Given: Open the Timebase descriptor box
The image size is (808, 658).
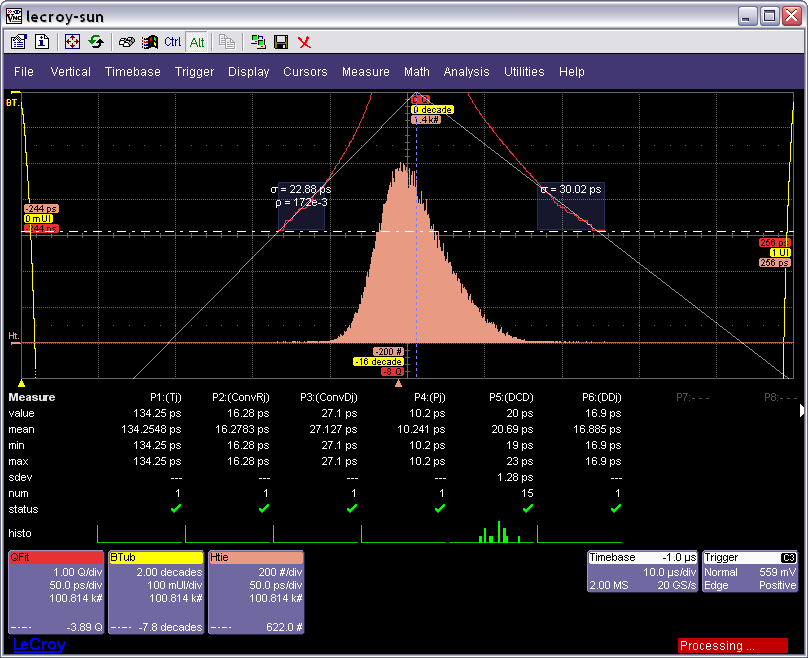Looking at the screenshot, I should click(x=643, y=571).
